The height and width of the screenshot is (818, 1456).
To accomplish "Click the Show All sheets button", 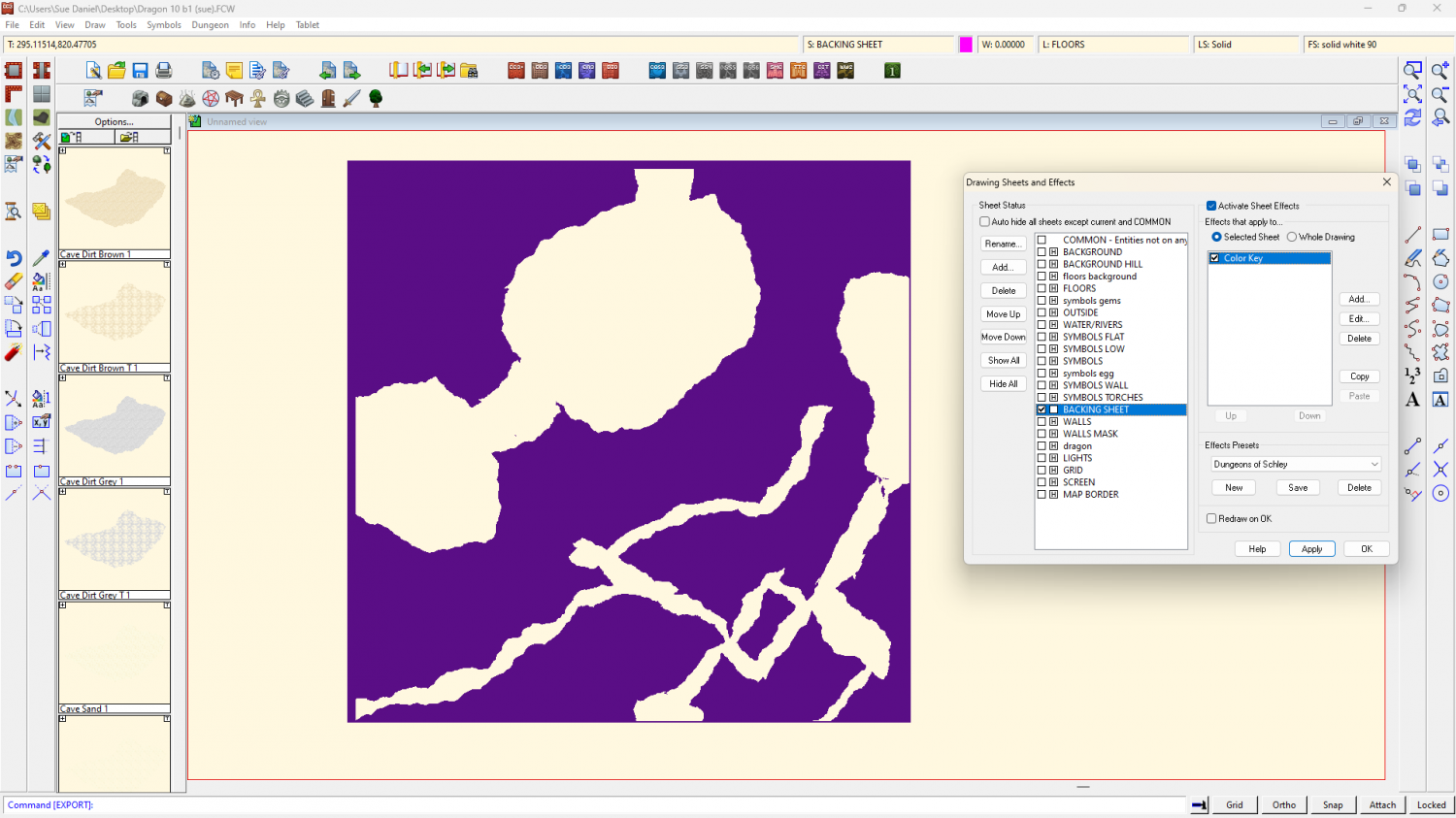I will point(1004,360).
